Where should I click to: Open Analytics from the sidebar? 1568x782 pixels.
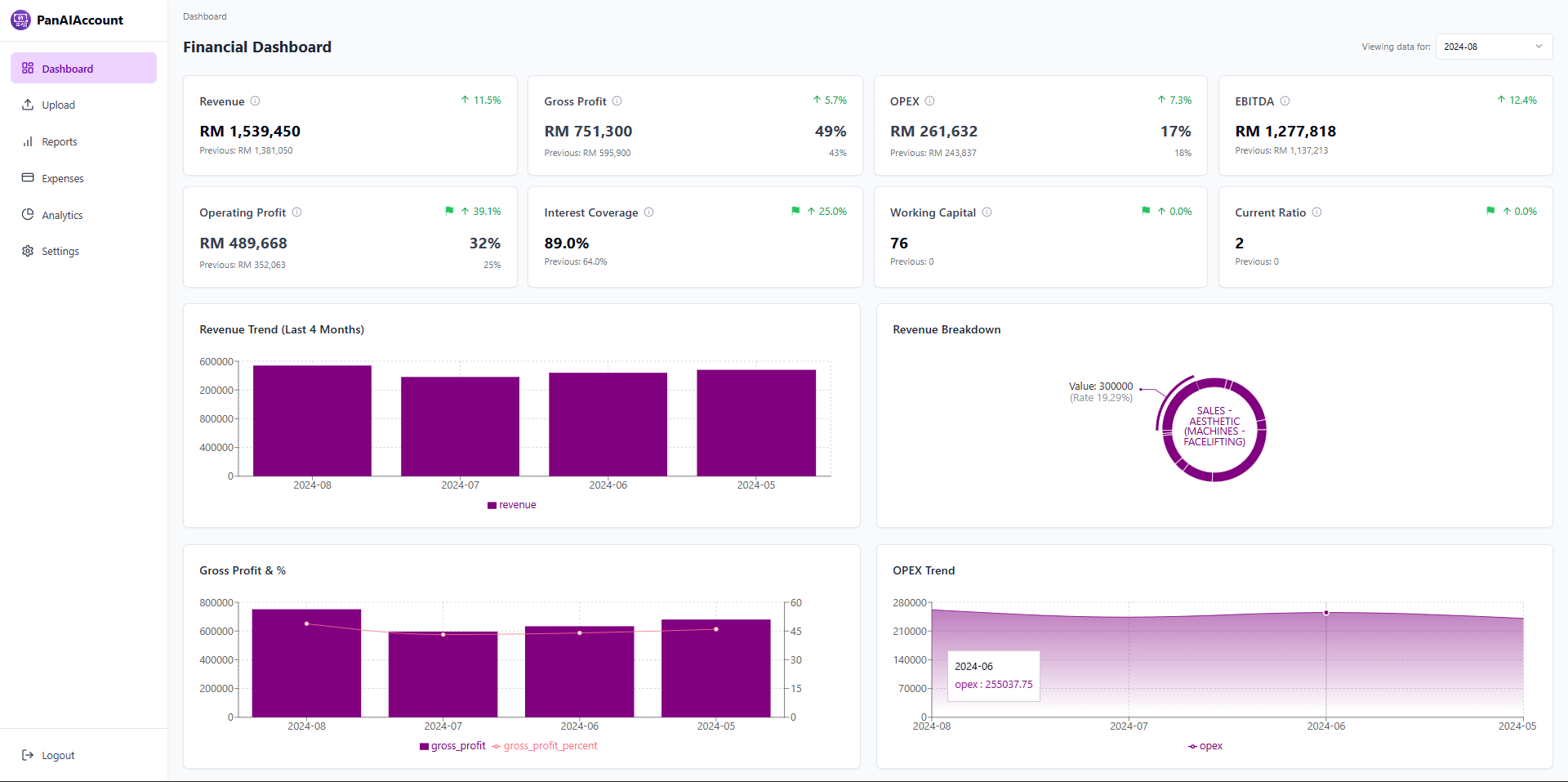click(x=62, y=216)
